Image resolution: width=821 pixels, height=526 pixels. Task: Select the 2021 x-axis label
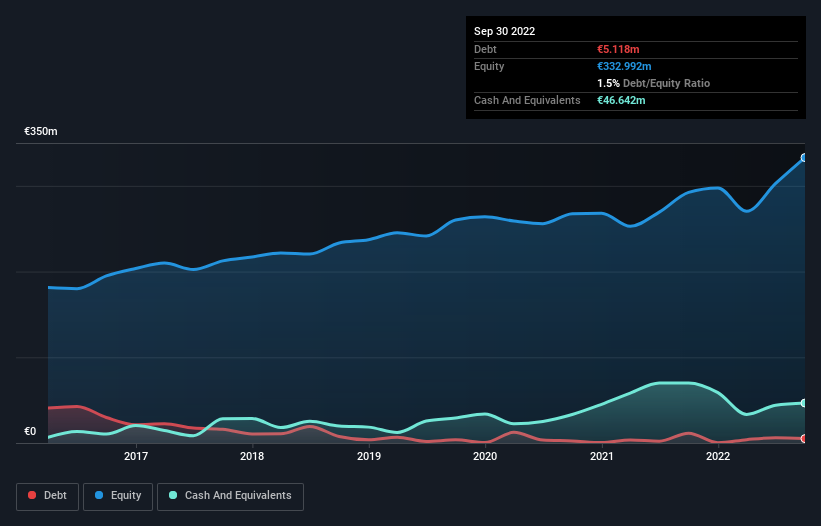point(602,457)
